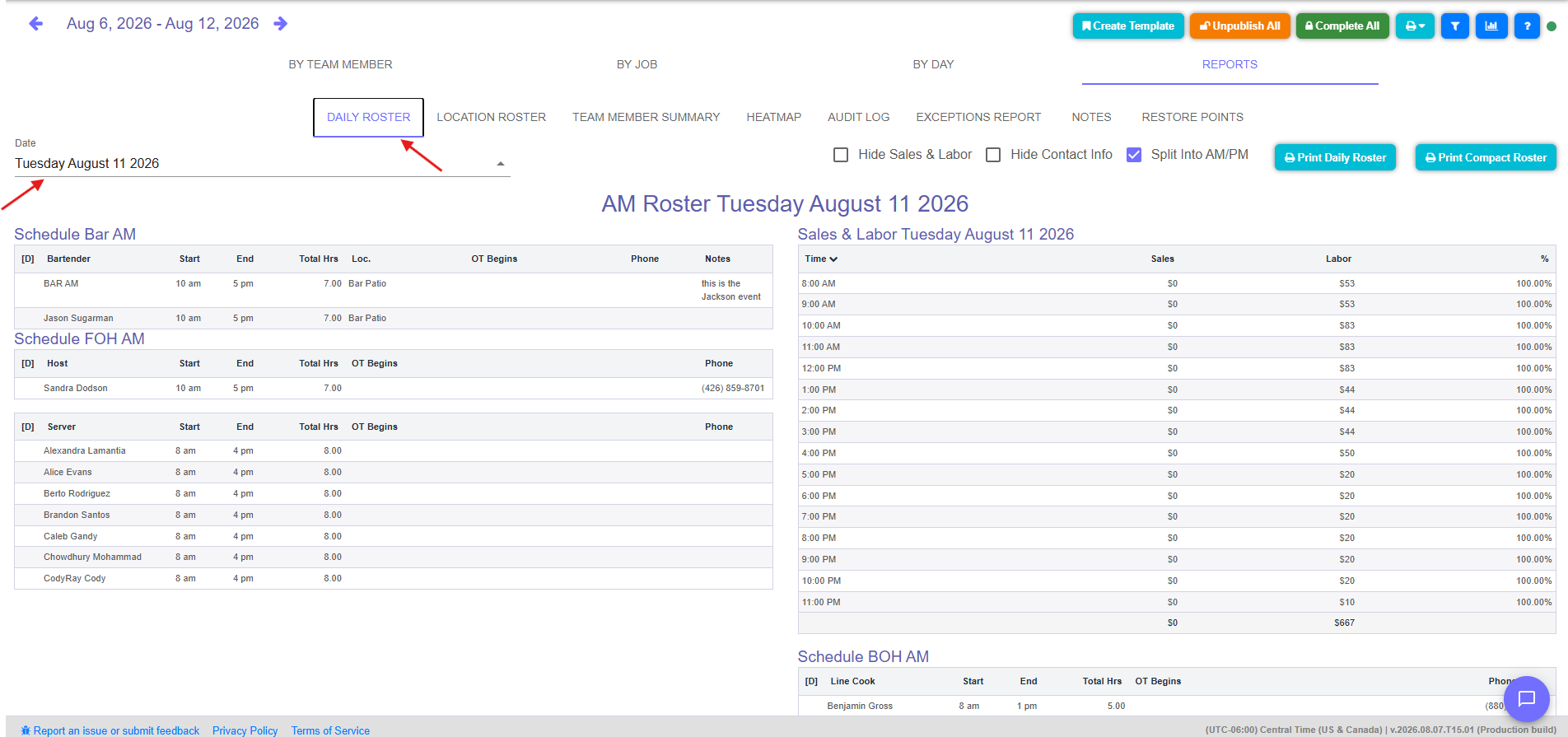
Task: Switch to By Job tab
Action: click(637, 64)
